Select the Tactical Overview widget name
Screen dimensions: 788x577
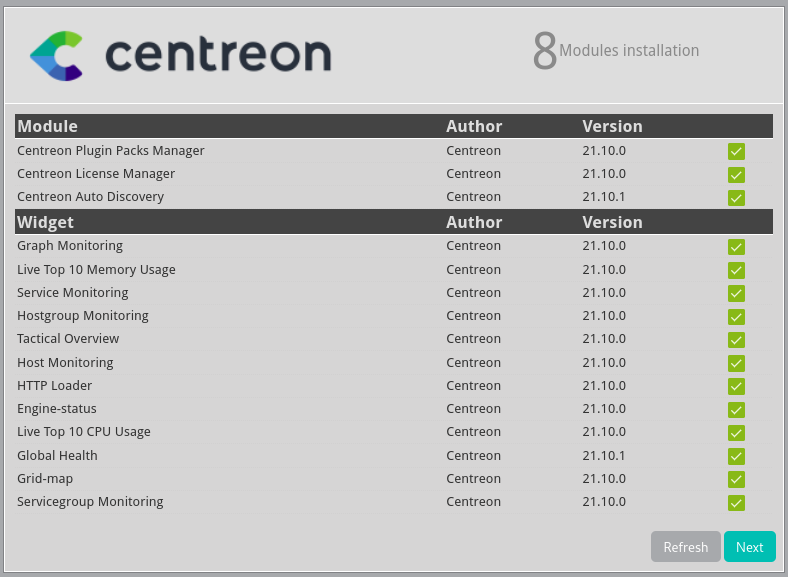coord(68,339)
